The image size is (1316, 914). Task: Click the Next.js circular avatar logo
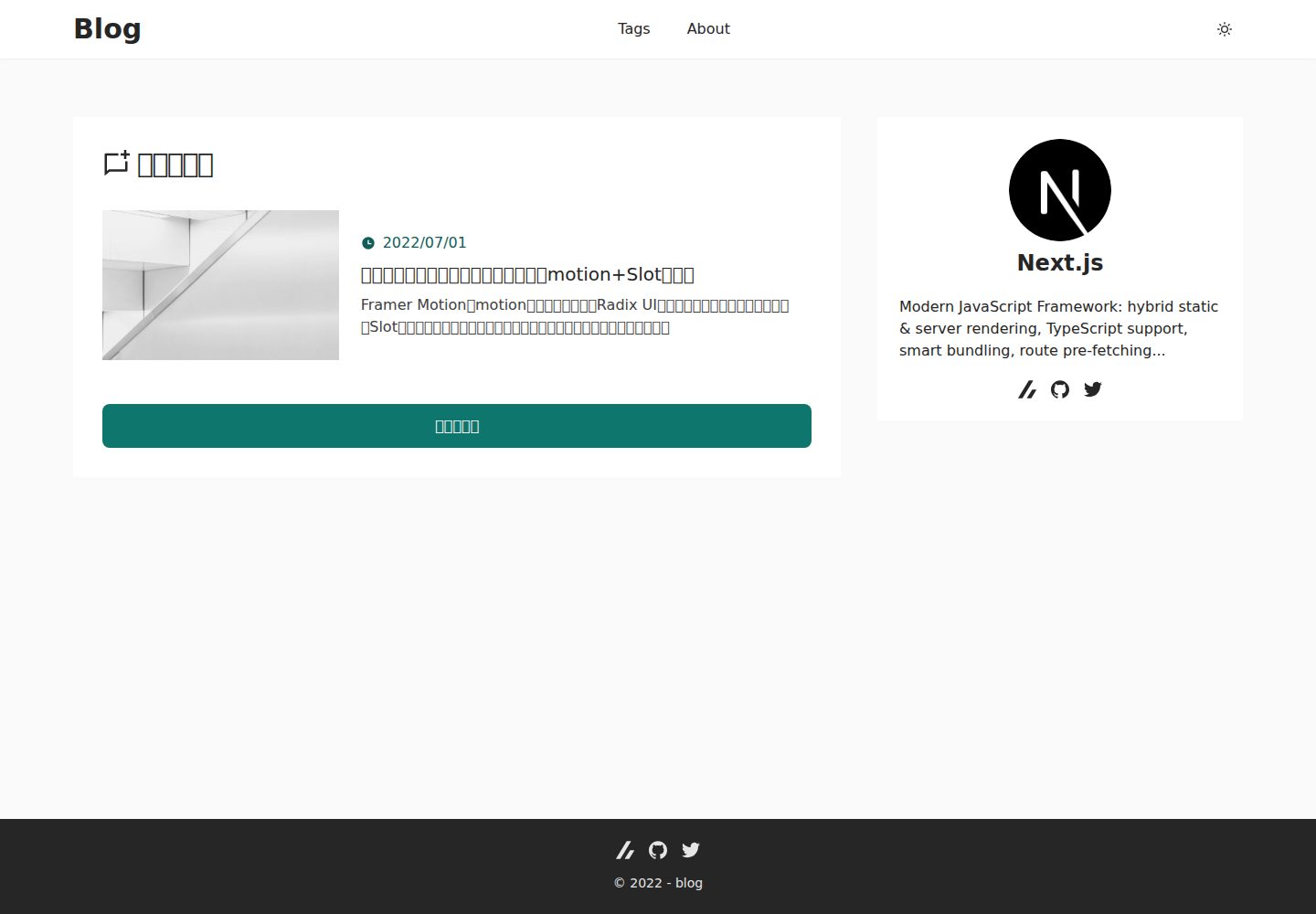(x=1060, y=190)
